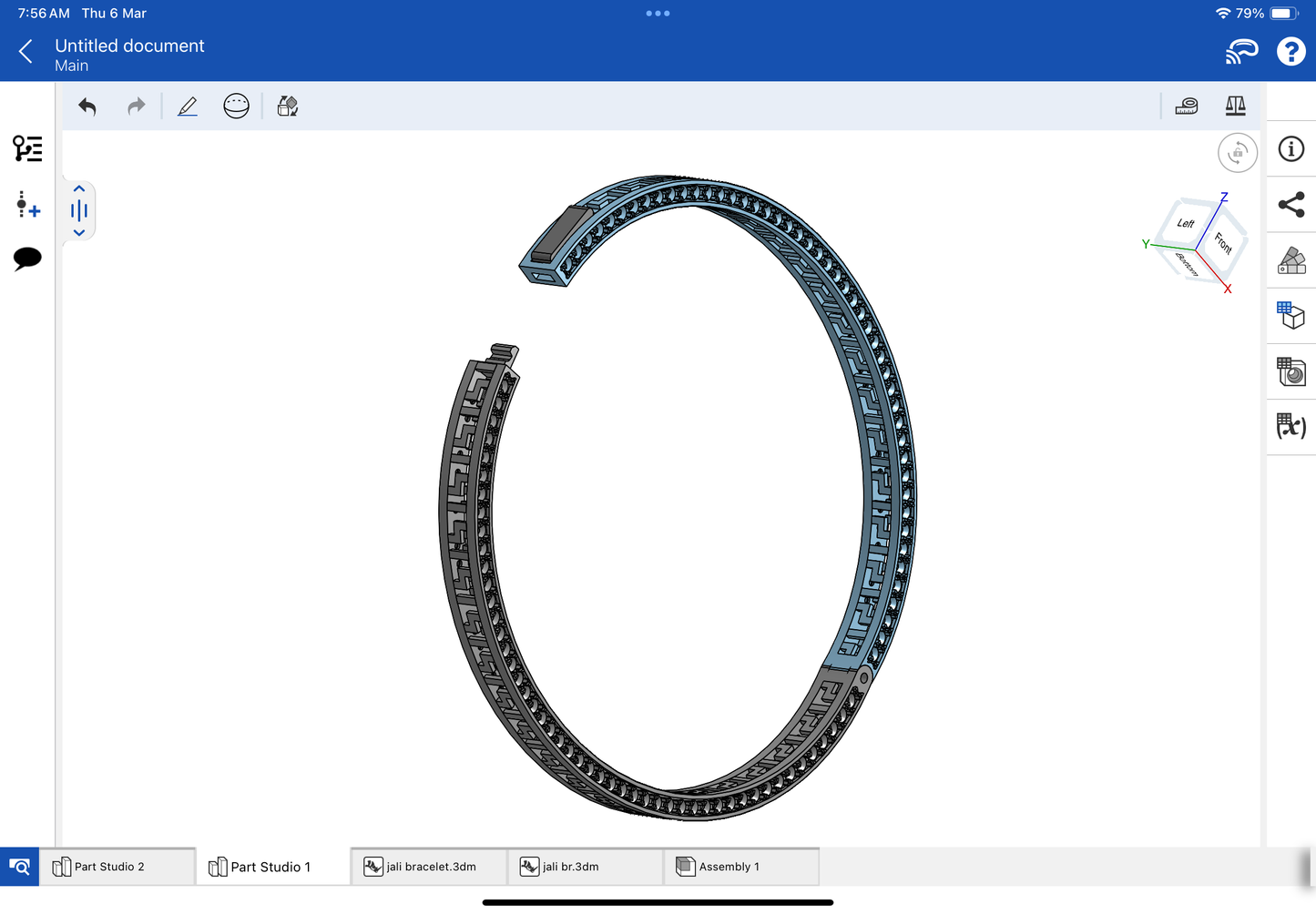The height and width of the screenshot is (914, 1316).
Task: Go back using the back arrow
Action: pyautogui.click(x=26, y=52)
